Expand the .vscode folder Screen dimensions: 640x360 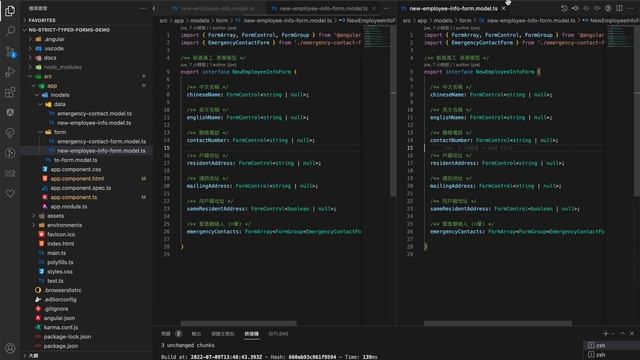point(54,49)
